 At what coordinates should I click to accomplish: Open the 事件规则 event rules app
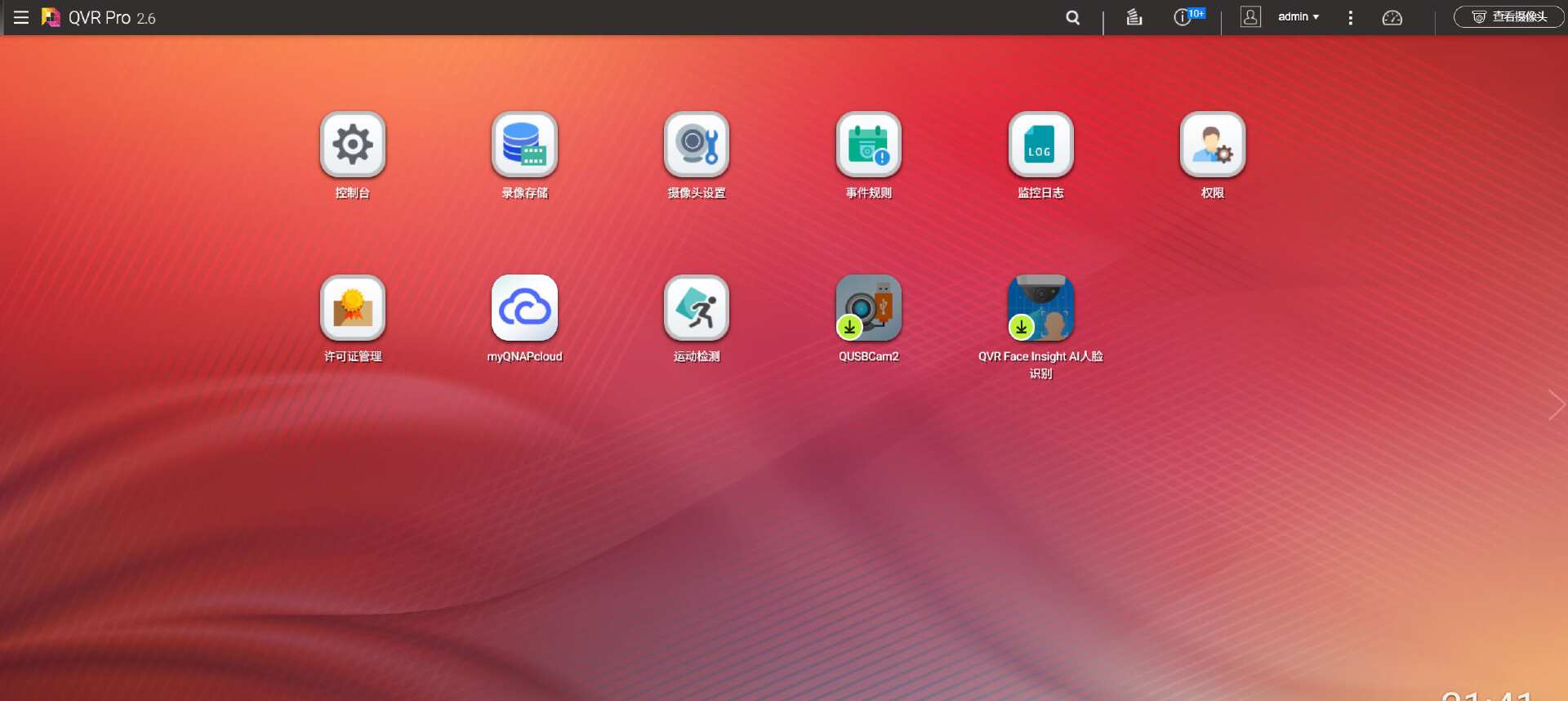pos(869,145)
